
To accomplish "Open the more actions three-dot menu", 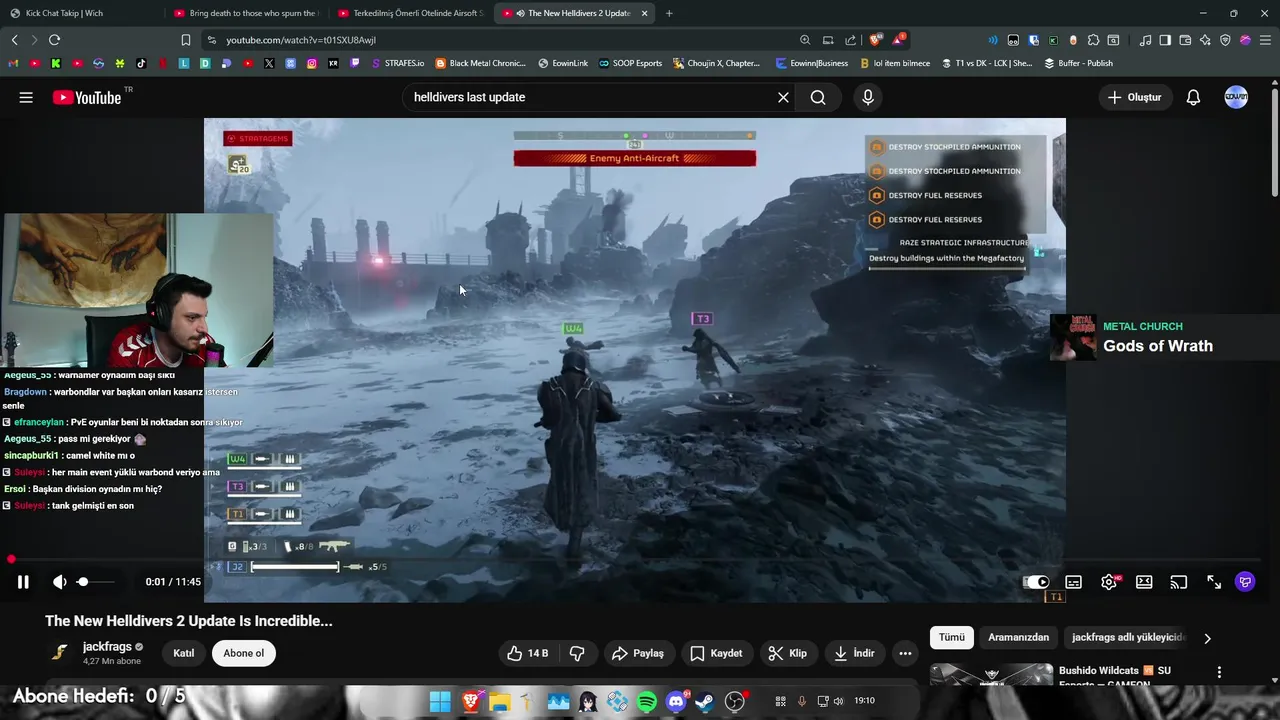I will [x=905, y=653].
